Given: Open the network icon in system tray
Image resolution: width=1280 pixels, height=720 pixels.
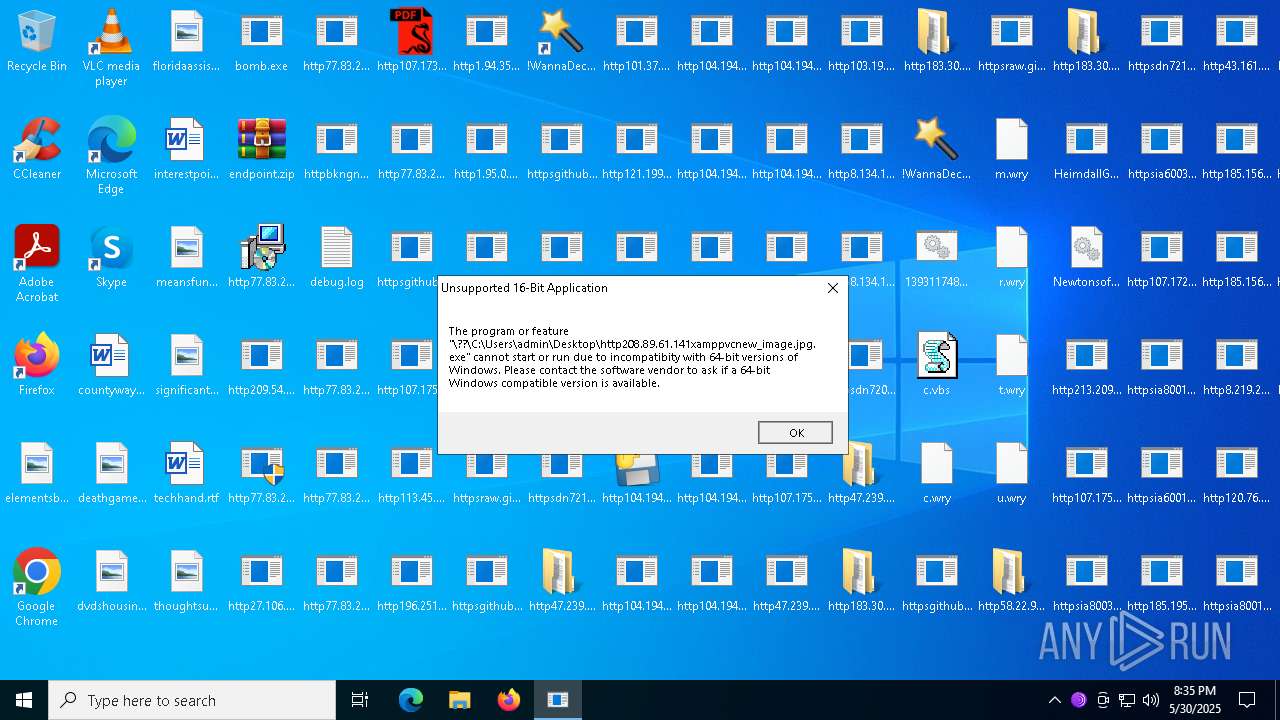Looking at the screenshot, I should tap(1127, 700).
